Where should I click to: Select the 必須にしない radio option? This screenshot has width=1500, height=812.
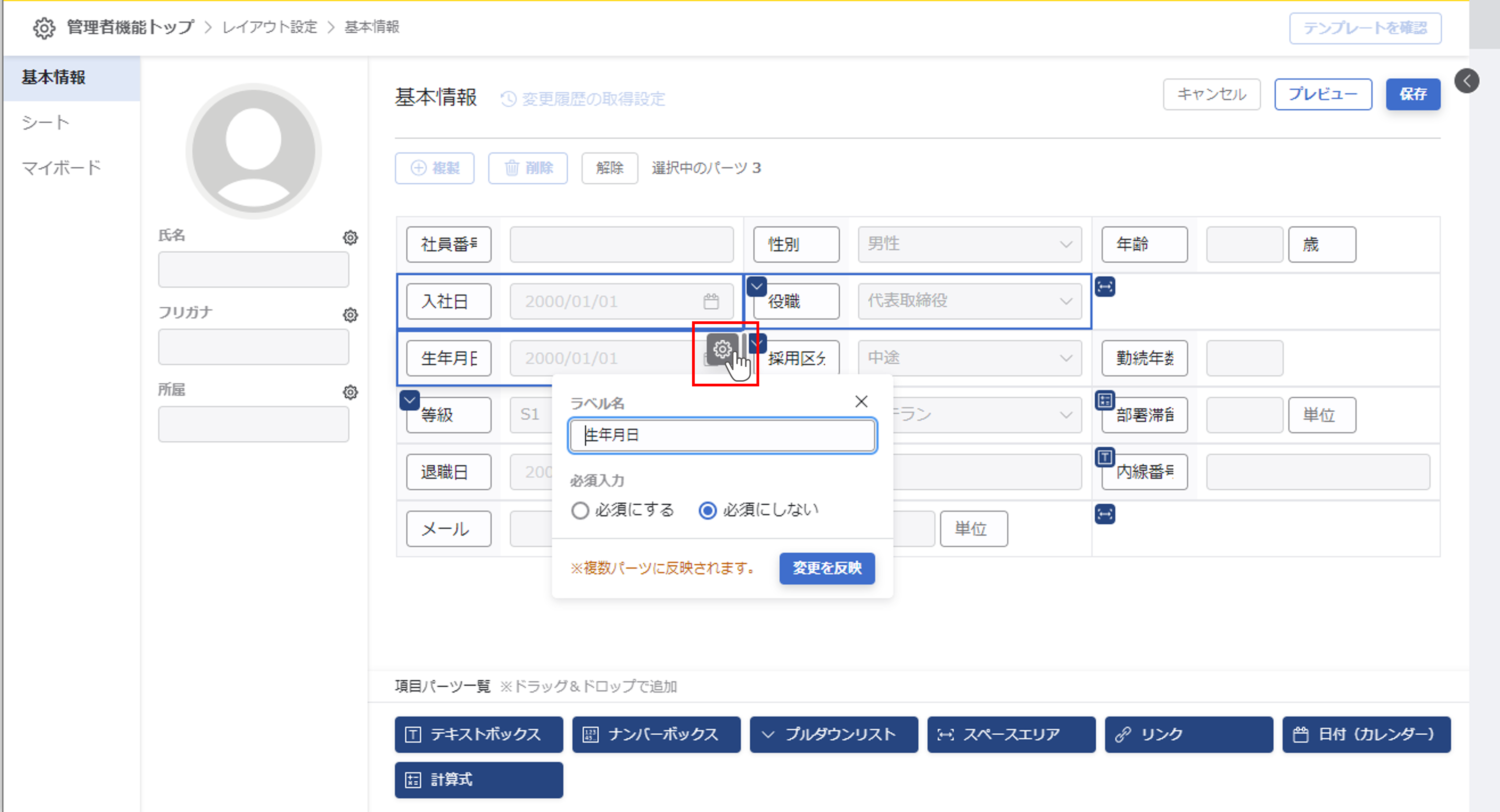point(707,510)
